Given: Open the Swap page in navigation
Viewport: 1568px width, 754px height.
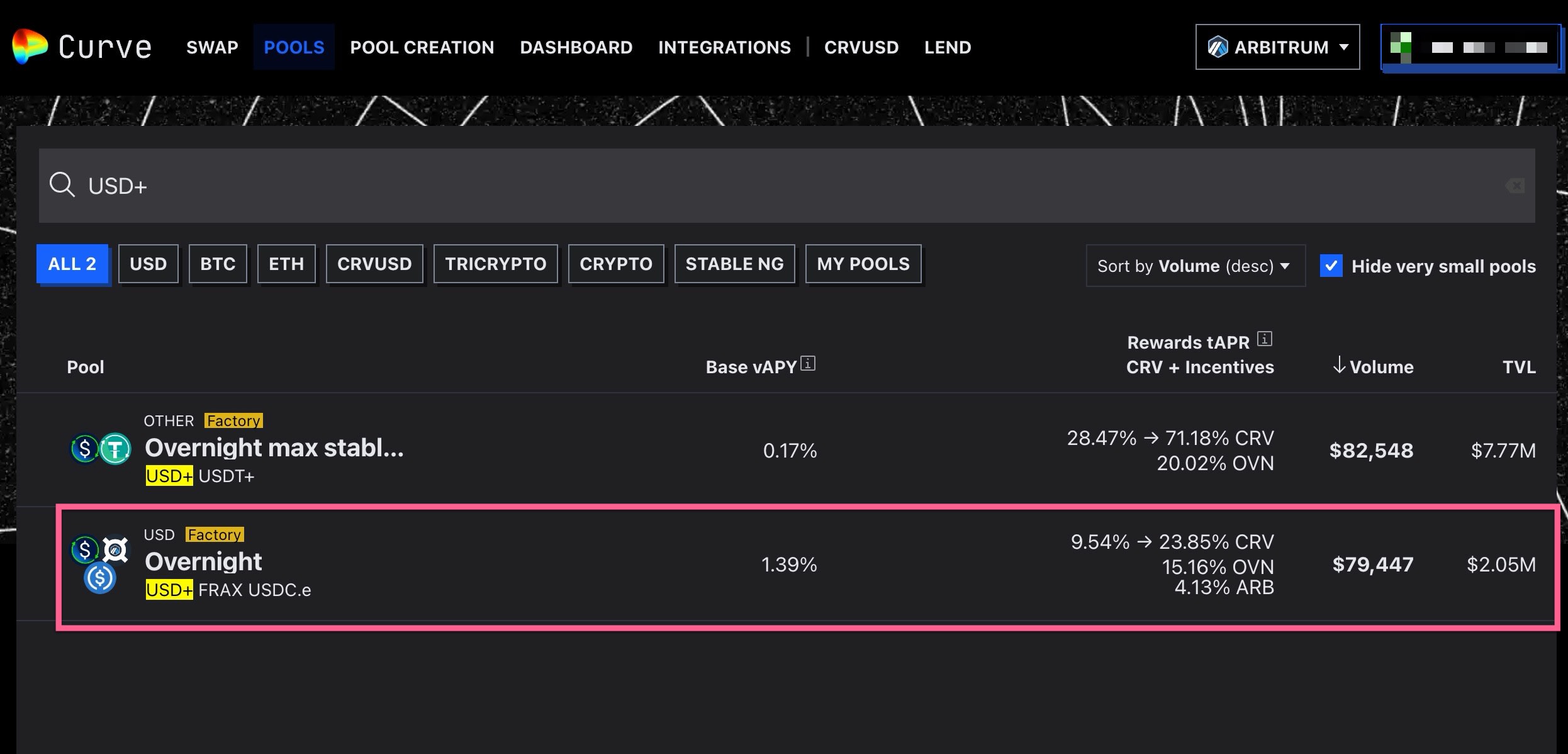Looking at the screenshot, I should click(x=212, y=47).
